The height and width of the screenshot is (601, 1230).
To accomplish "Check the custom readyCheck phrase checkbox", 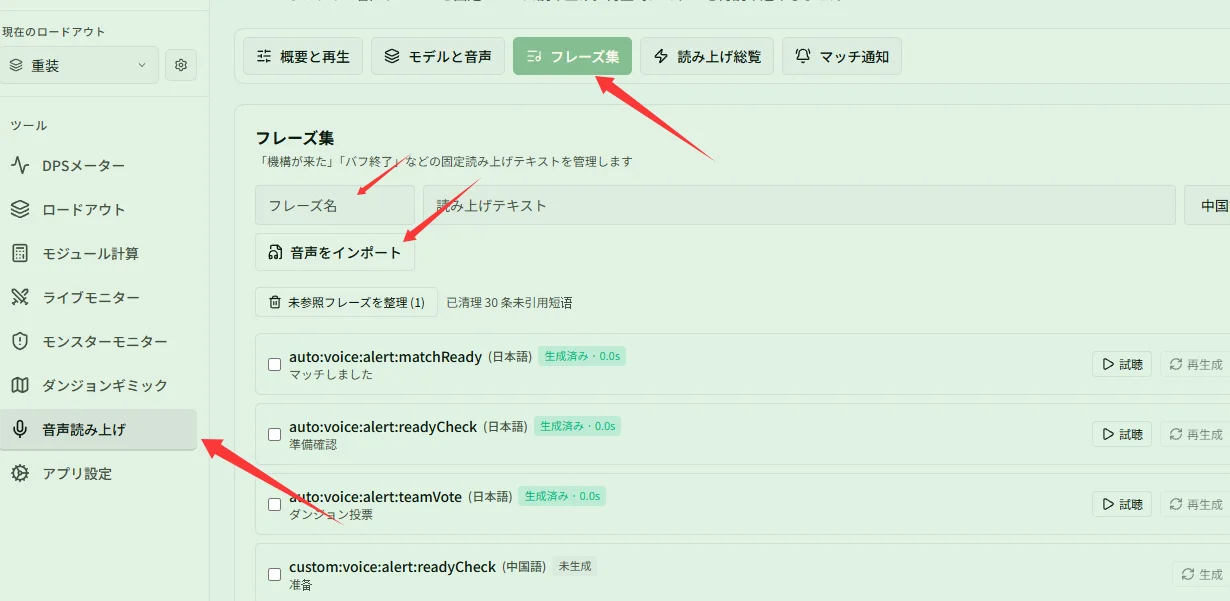I will [x=274, y=575].
